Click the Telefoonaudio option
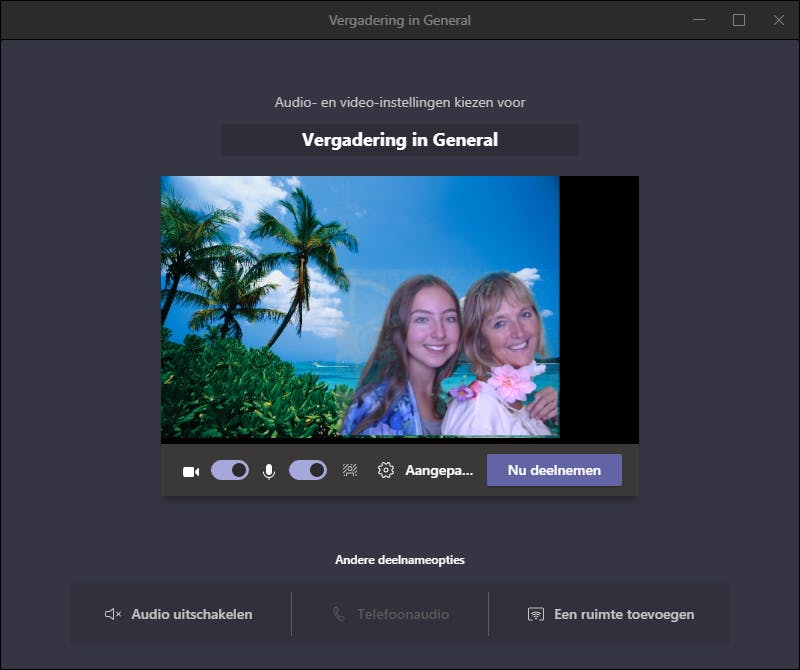The image size is (800, 670). (x=390, y=614)
